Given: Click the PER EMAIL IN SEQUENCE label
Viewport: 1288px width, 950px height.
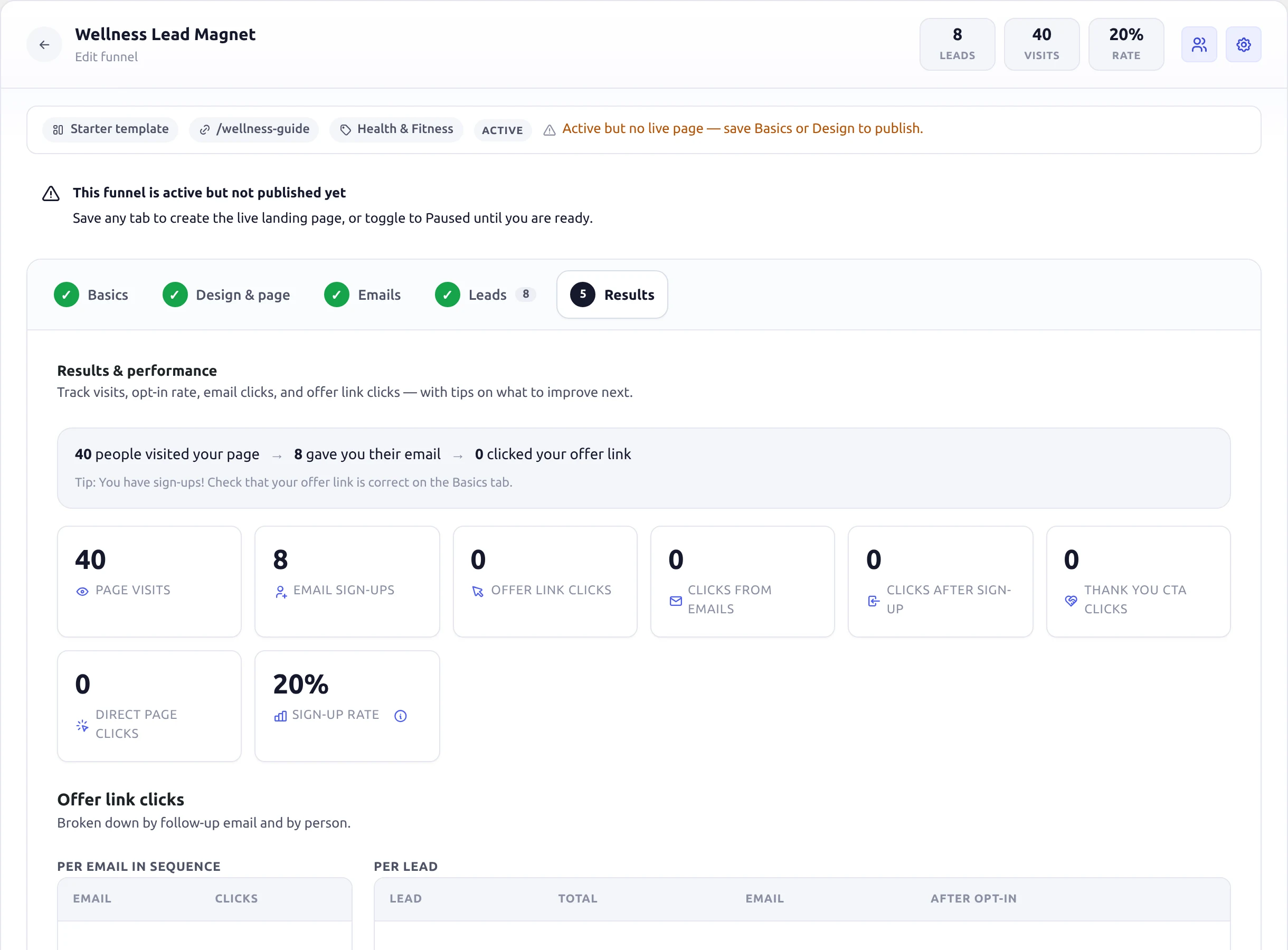Looking at the screenshot, I should (x=139, y=866).
